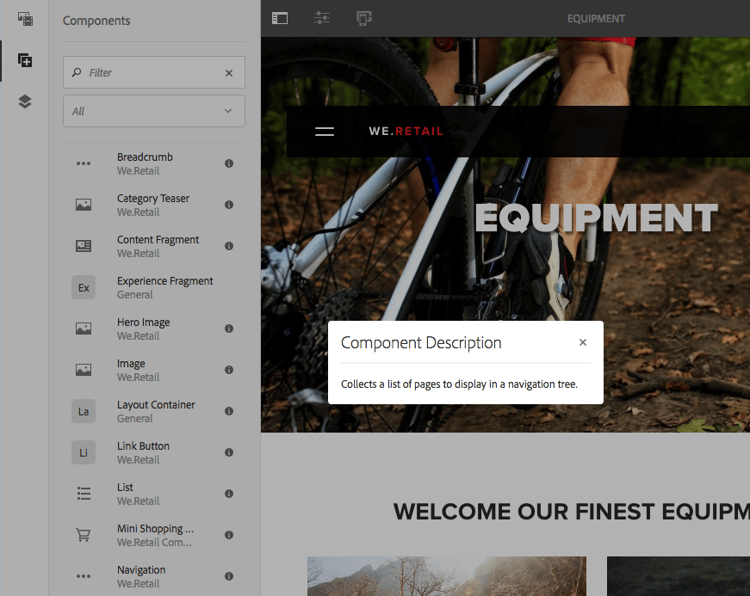Click the mountain landscape thumbnail
The image size is (750, 596).
pos(447,576)
